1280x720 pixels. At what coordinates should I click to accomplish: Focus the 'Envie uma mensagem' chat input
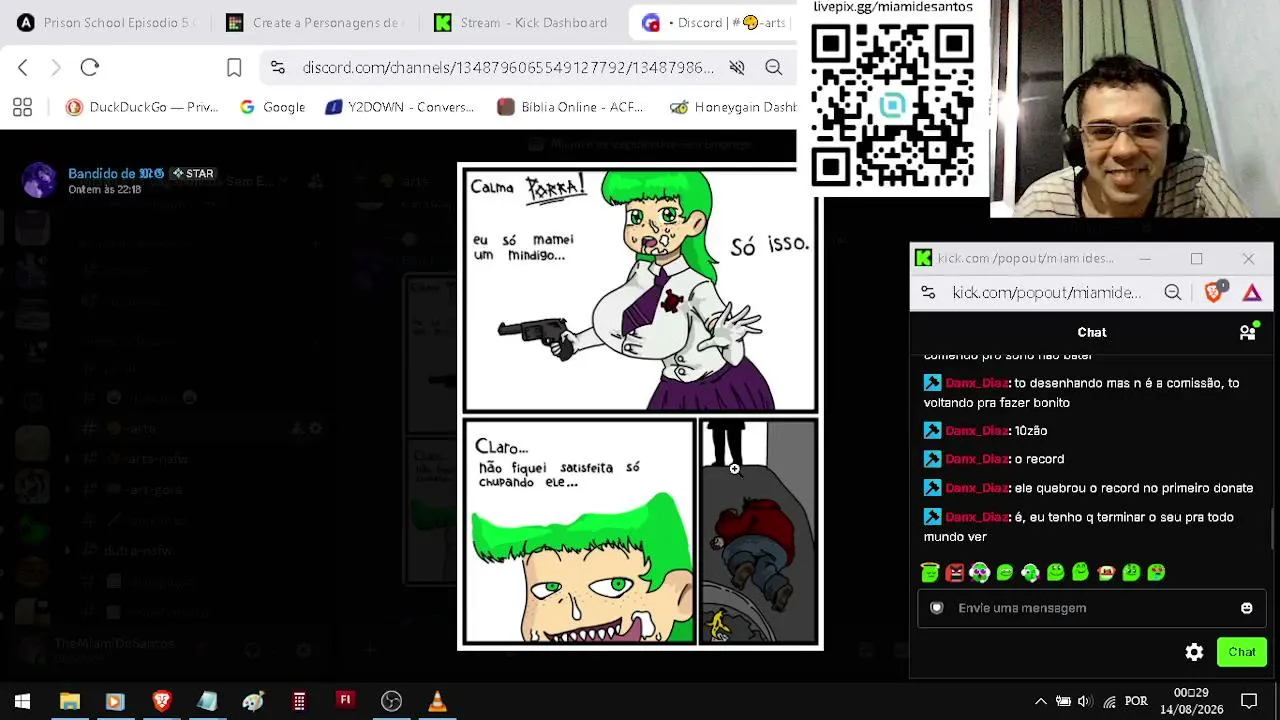[1092, 608]
